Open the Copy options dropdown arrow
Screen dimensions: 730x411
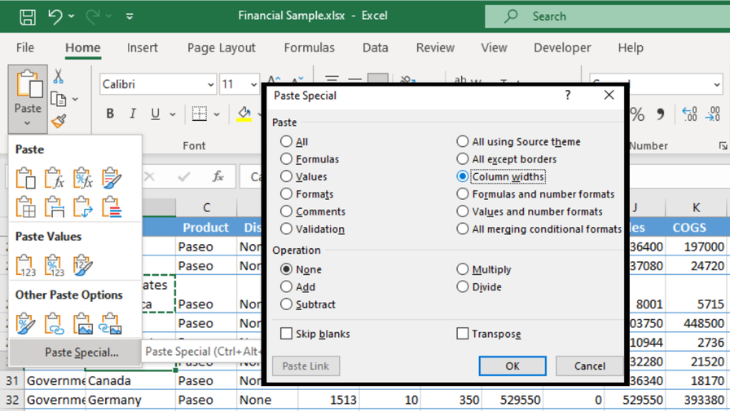click(x=75, y=100)
